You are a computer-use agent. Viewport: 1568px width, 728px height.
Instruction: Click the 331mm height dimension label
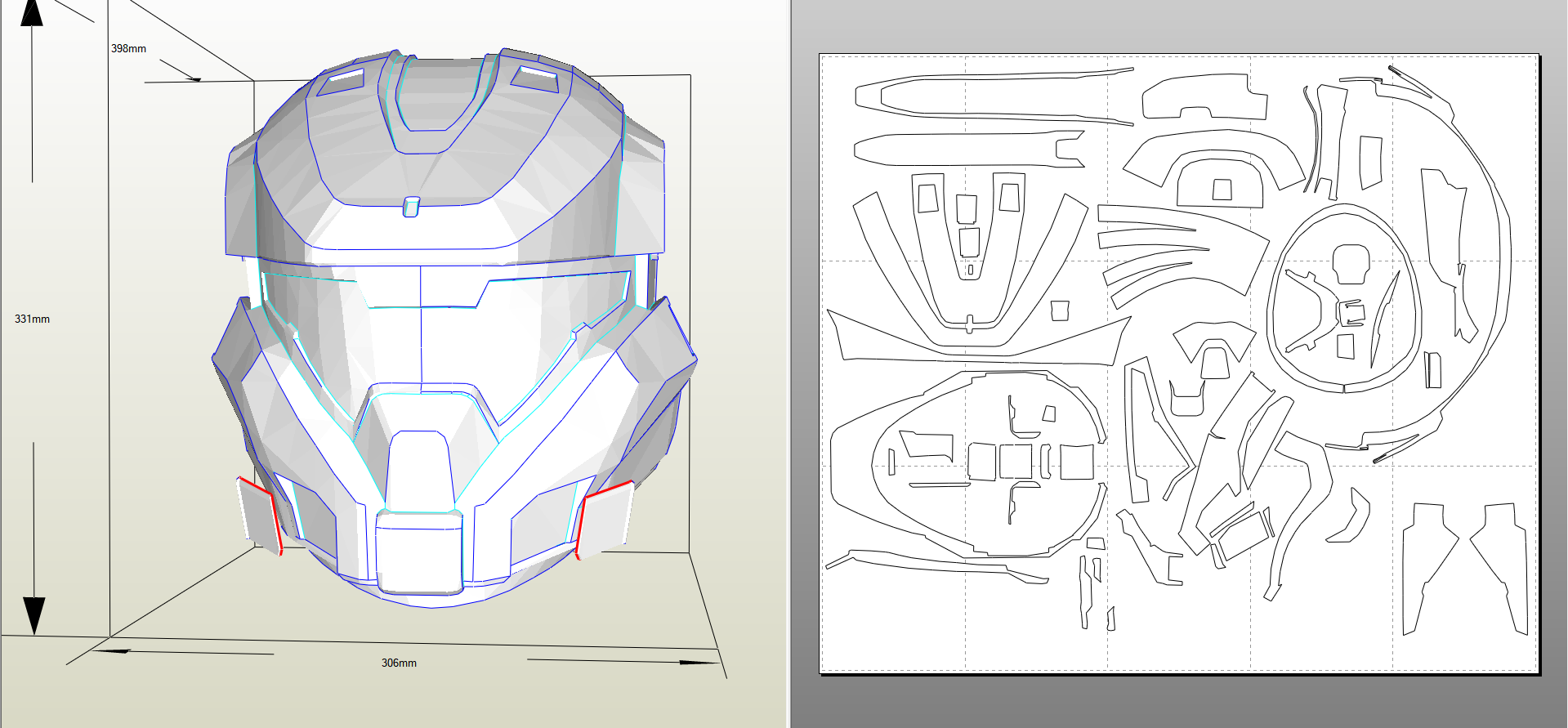pos(32,319)
